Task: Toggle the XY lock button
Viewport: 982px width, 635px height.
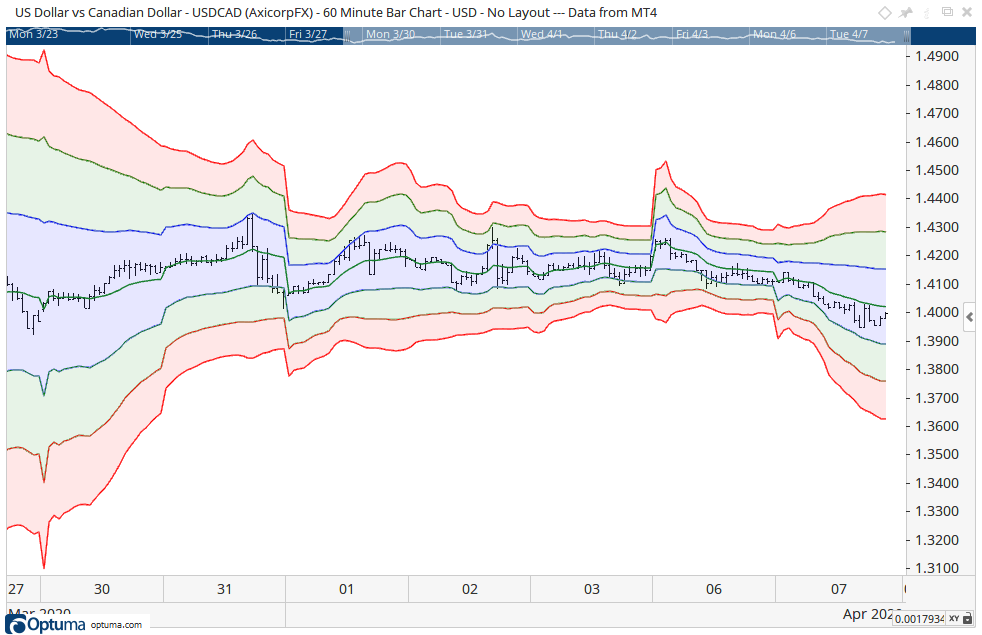Action: pyautogui.click(x=961, y=619)
